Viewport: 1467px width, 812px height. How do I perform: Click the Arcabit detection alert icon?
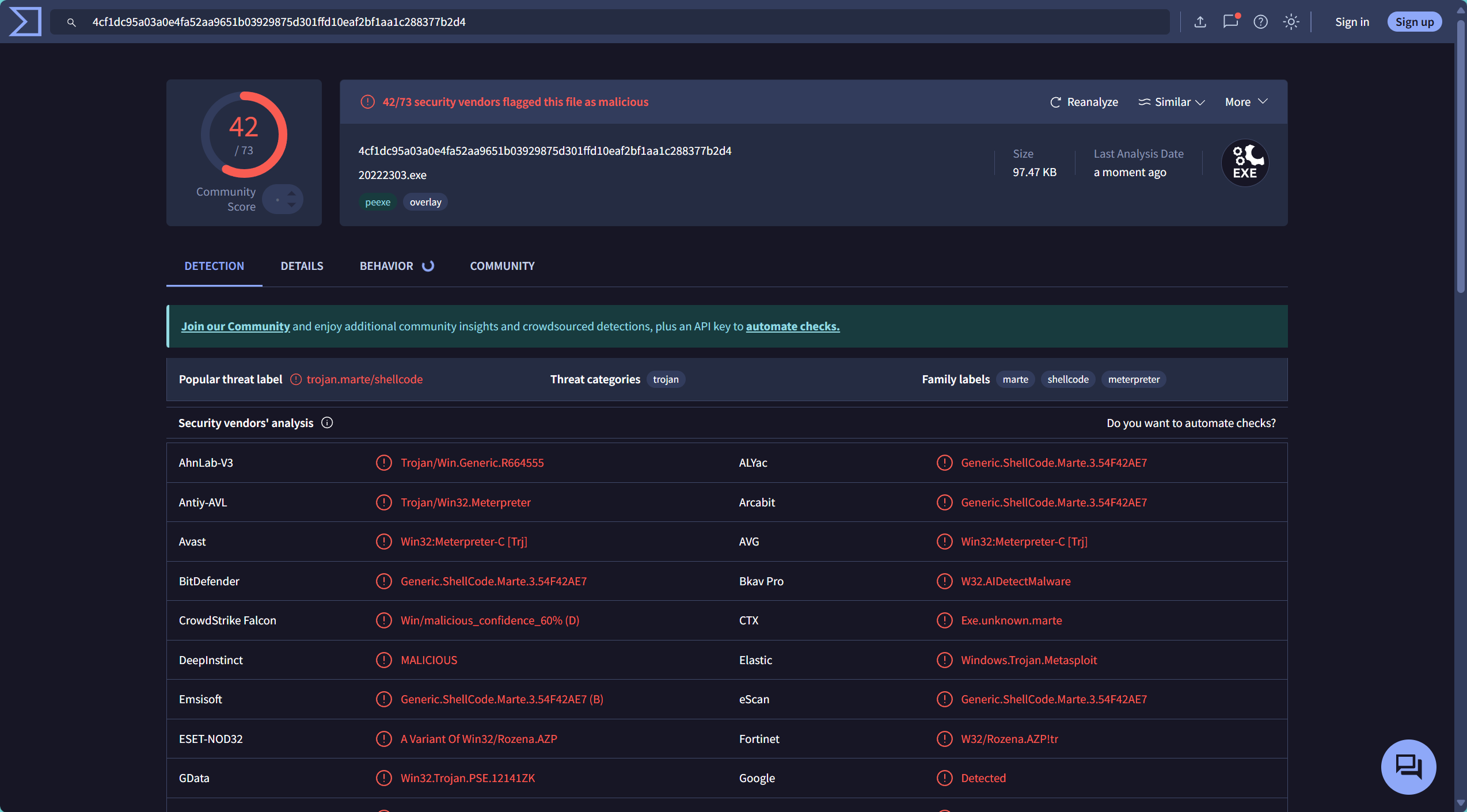(x=944, y=502)
